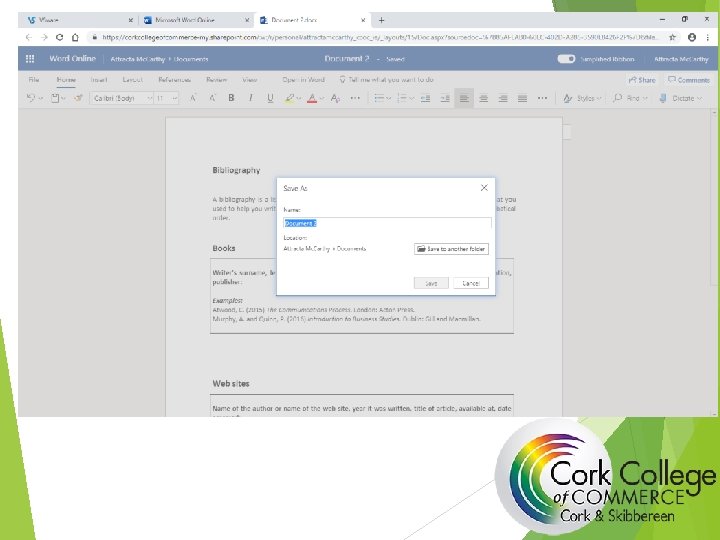This screenshot has width=720, height=540.
Task: Expand bullets dropdown arrow
Action: [389, 98]
